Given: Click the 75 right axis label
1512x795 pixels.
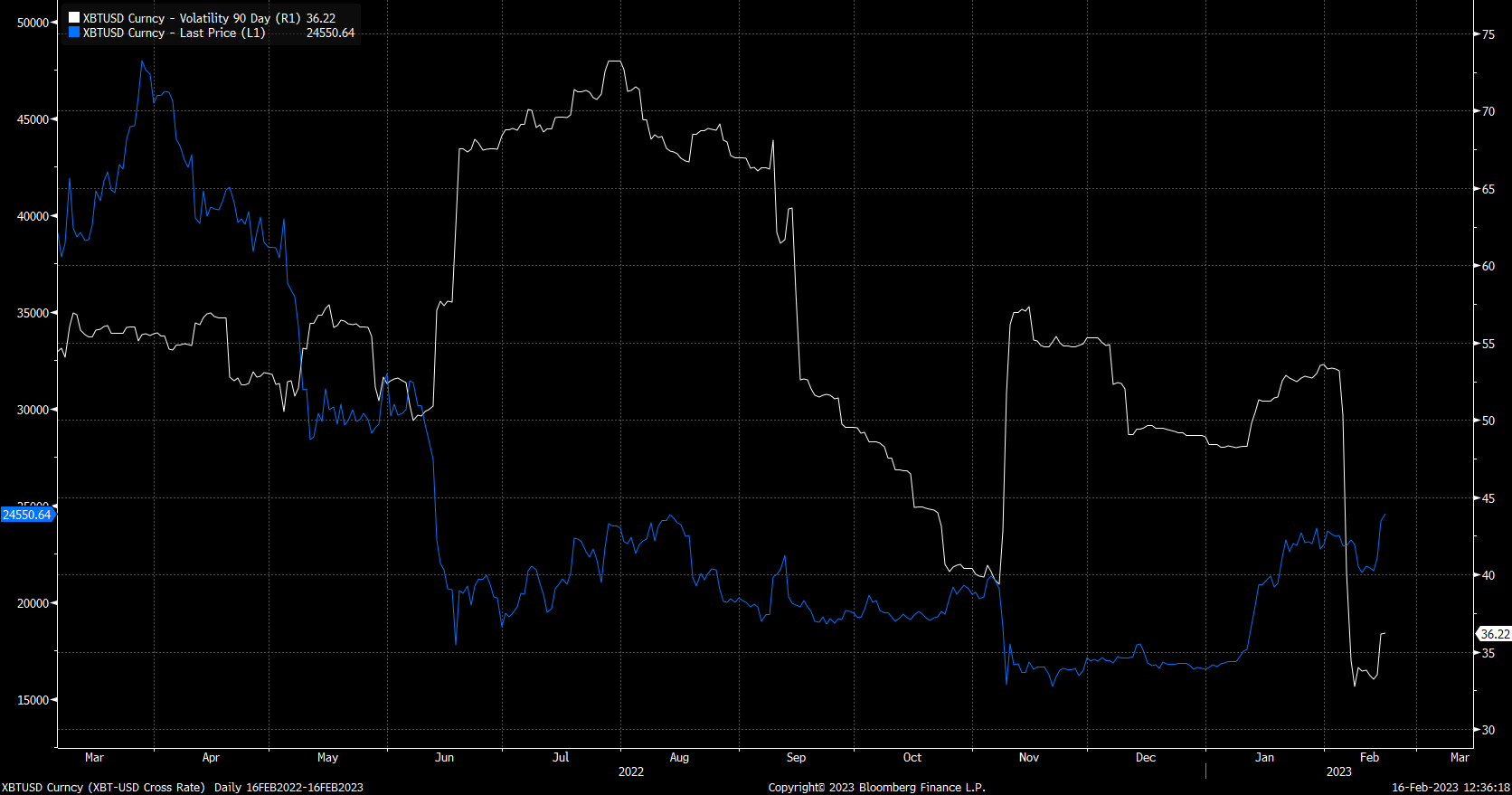Looking at the screenshot, I should (1488, 34).
